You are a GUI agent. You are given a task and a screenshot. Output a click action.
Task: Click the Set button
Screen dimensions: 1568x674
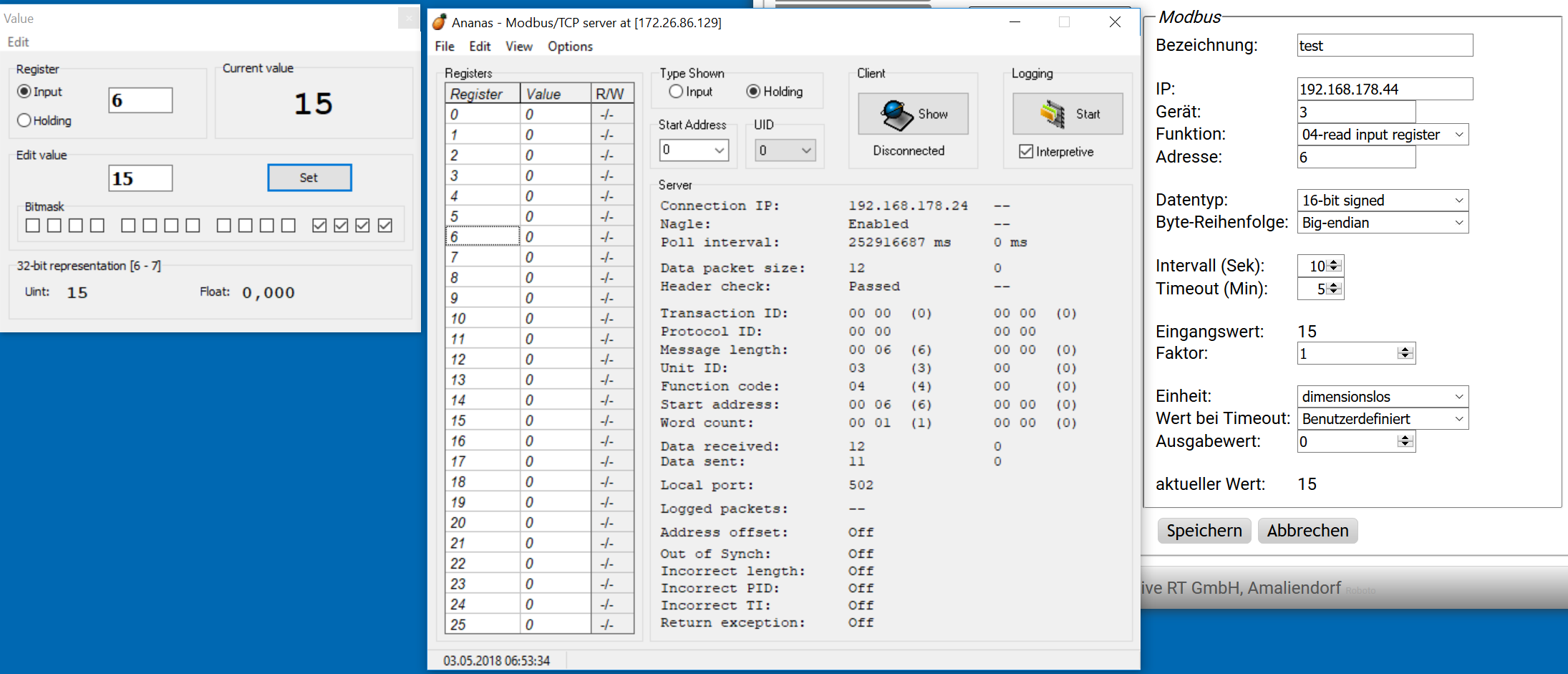point(309,178)
